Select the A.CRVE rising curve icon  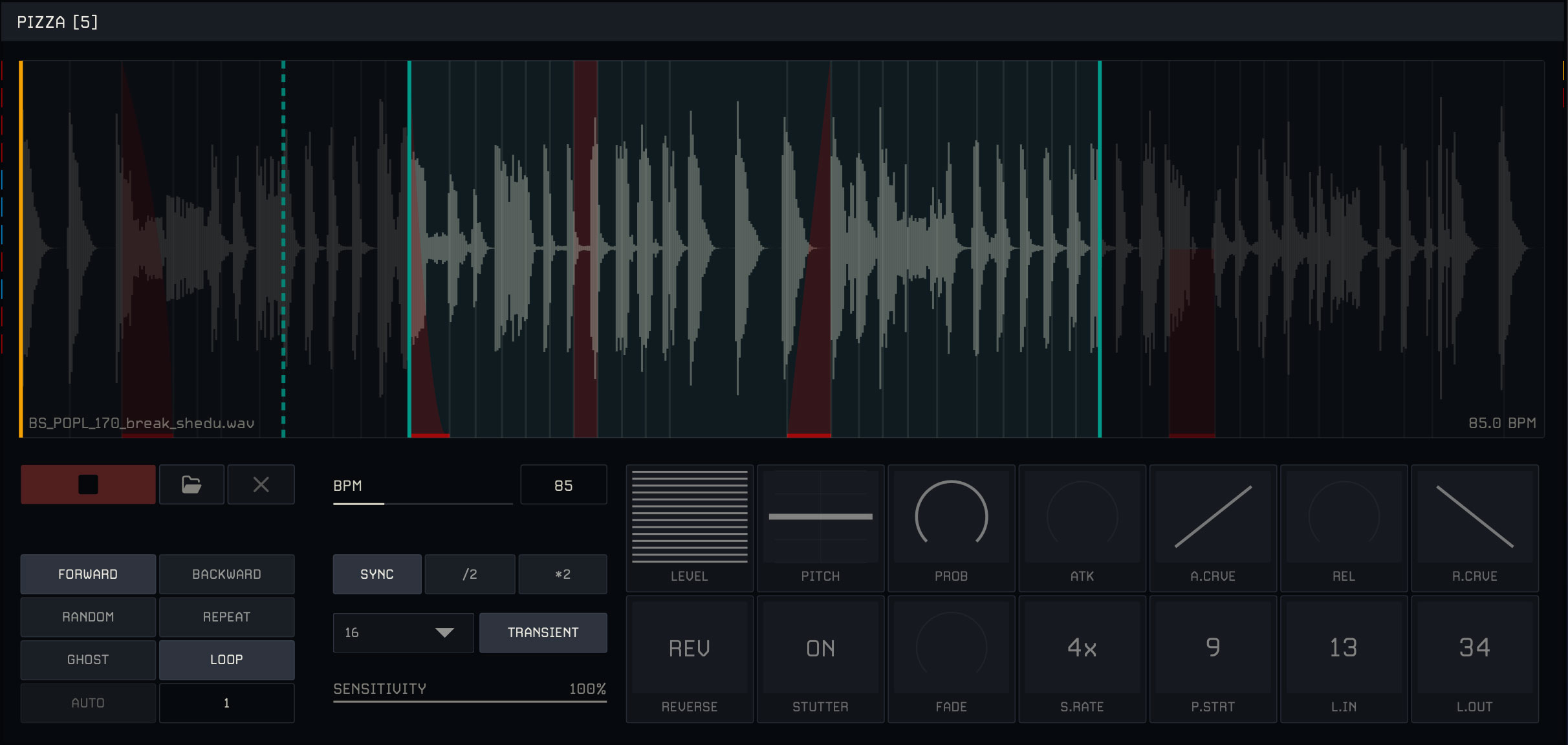pos(1212,517)
